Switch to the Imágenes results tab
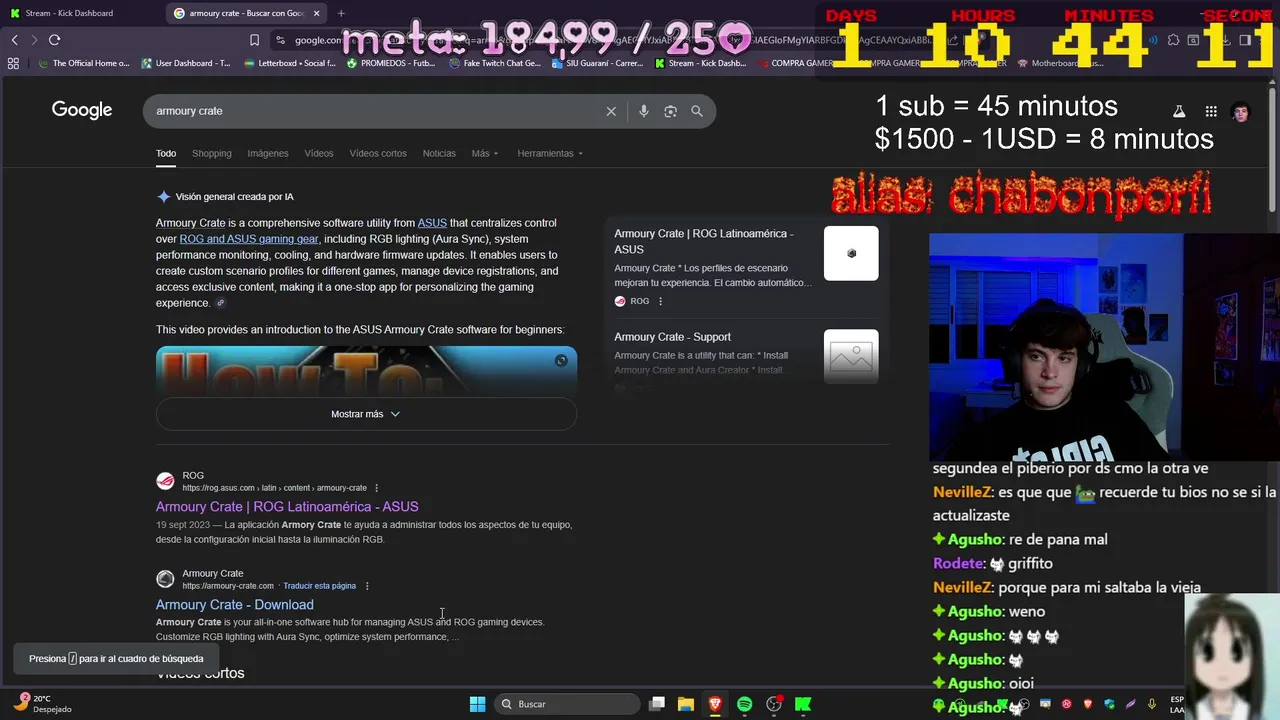 point(268,153)
